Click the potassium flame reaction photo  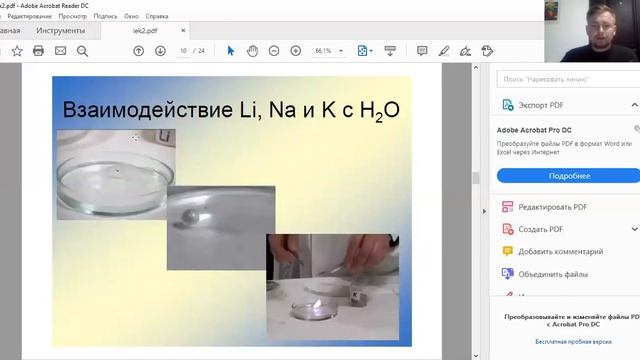333,287
